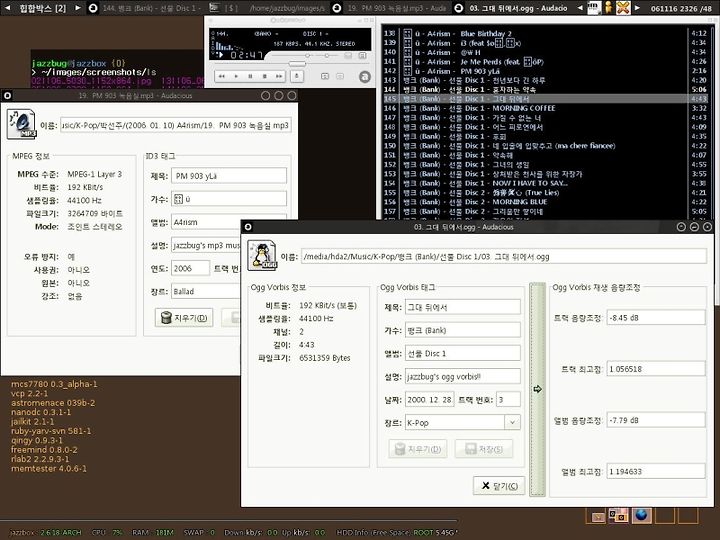This screenshot has height=540, width=720.
Task: Switch to taskbar item '19. PM 903 녹음실.mp3'
Action: click(390, 8)
